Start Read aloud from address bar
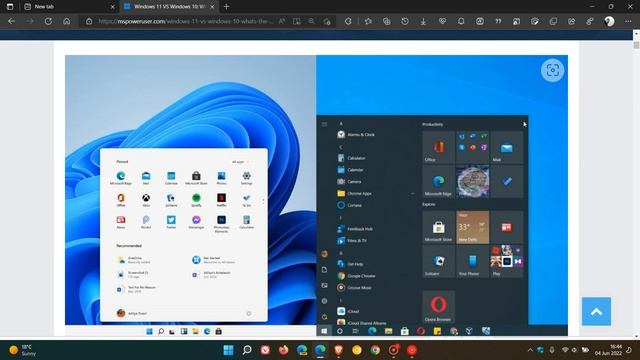The height and width of the screenshot is (360, 640). (x=282, y=21)
